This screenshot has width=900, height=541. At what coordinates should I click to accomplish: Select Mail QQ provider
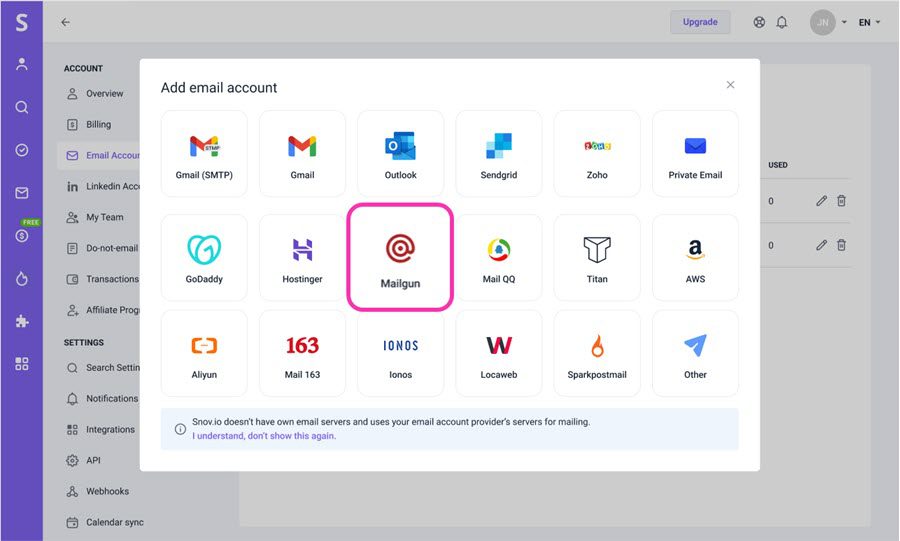coord(498,258)
